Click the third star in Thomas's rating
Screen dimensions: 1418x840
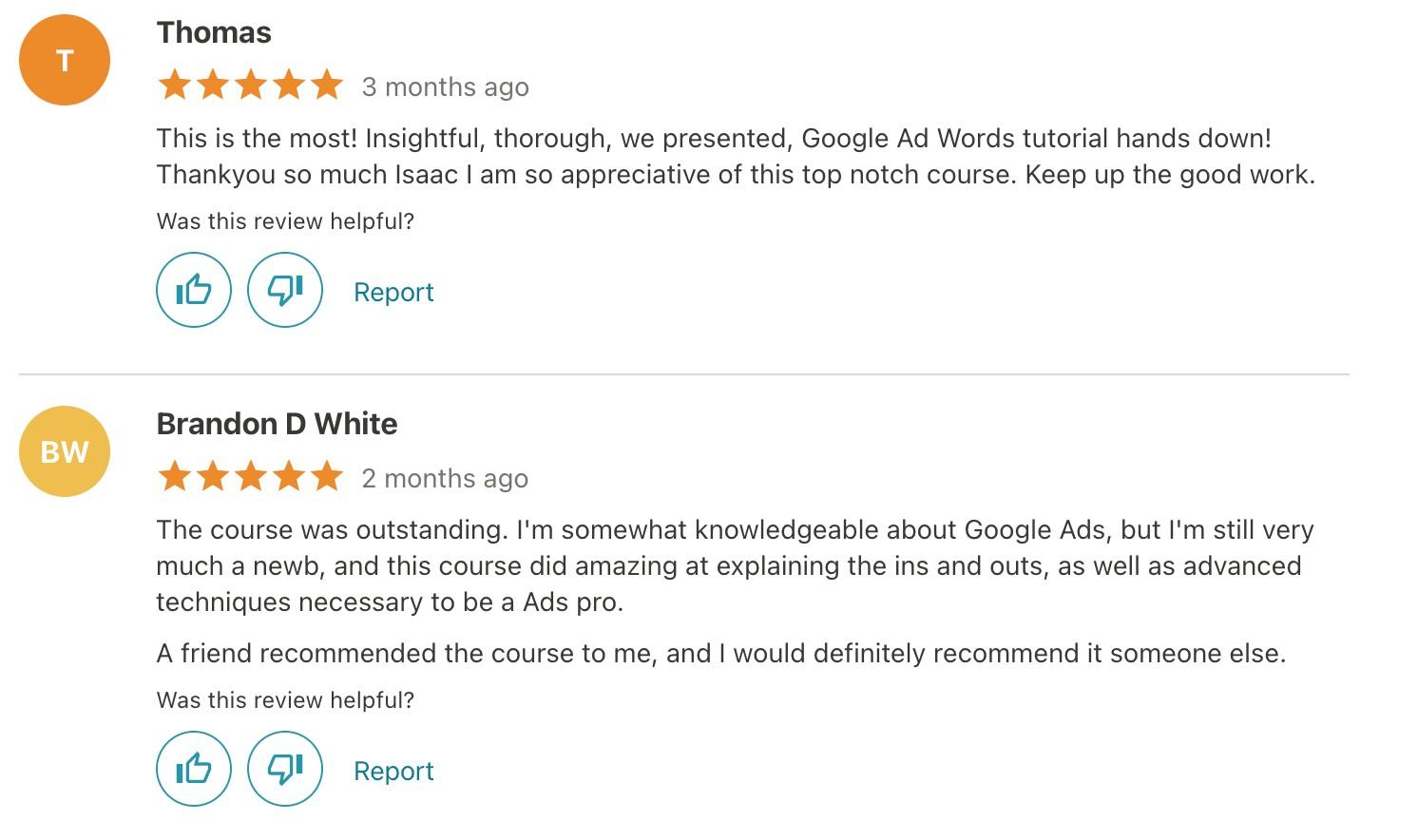click(251, 86)
